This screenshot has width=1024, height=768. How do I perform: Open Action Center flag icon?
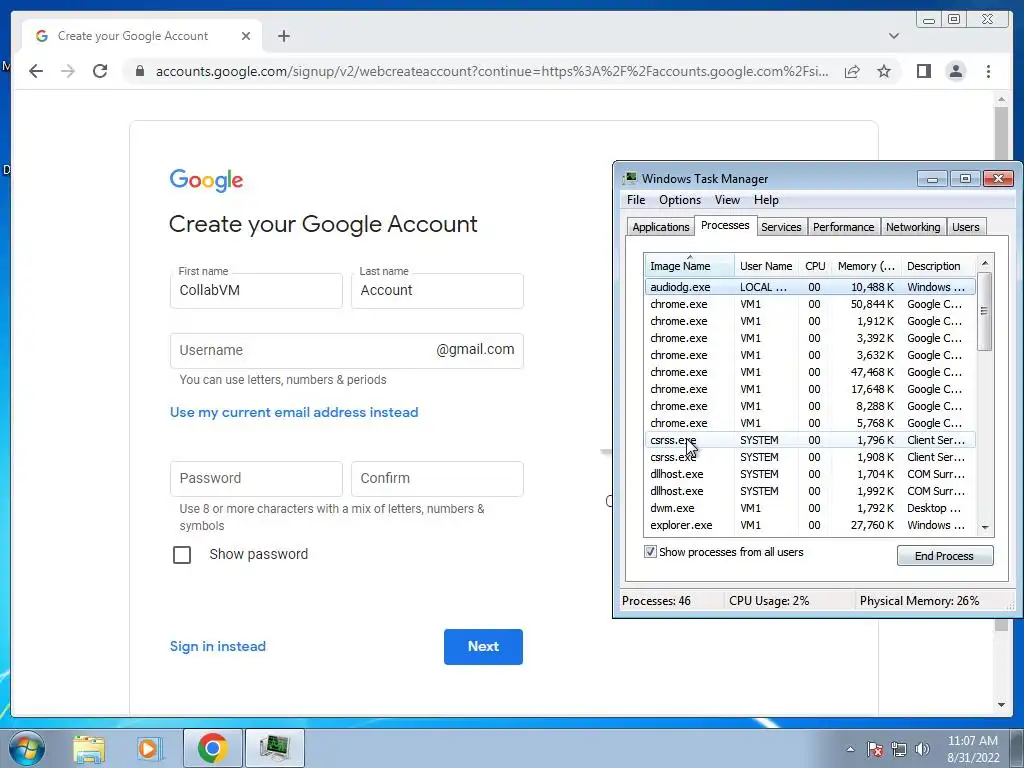point(875,749)
